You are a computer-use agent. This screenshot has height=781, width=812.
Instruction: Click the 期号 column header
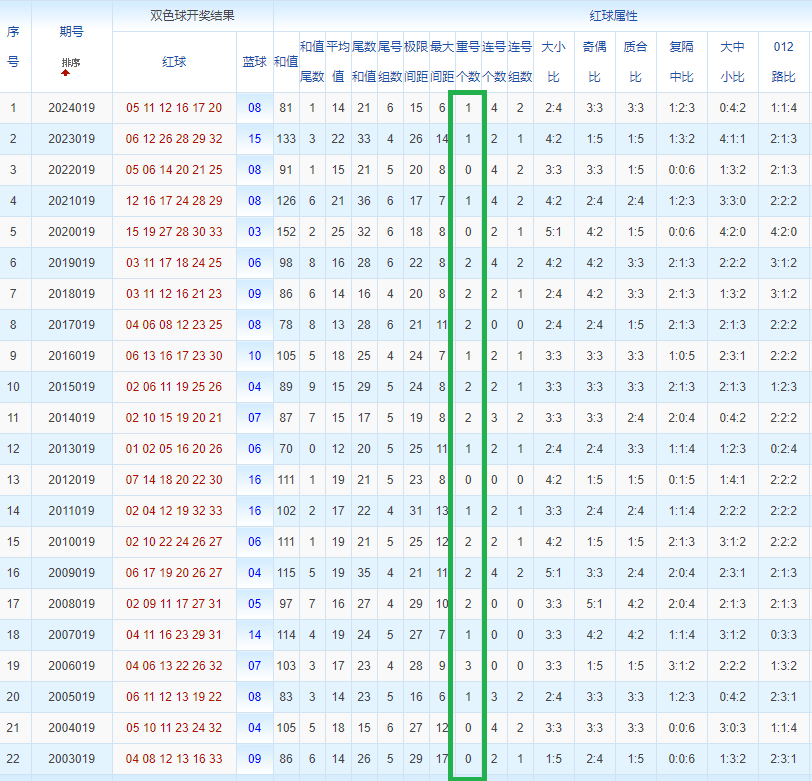click(x=71, y=32)
